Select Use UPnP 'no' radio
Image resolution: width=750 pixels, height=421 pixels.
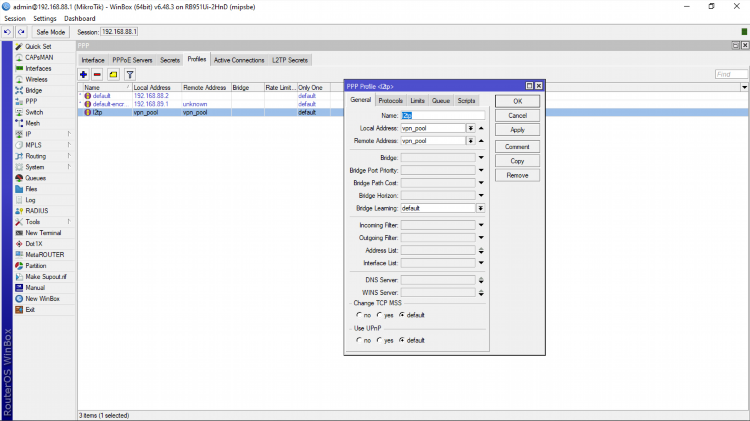[359, 341]
